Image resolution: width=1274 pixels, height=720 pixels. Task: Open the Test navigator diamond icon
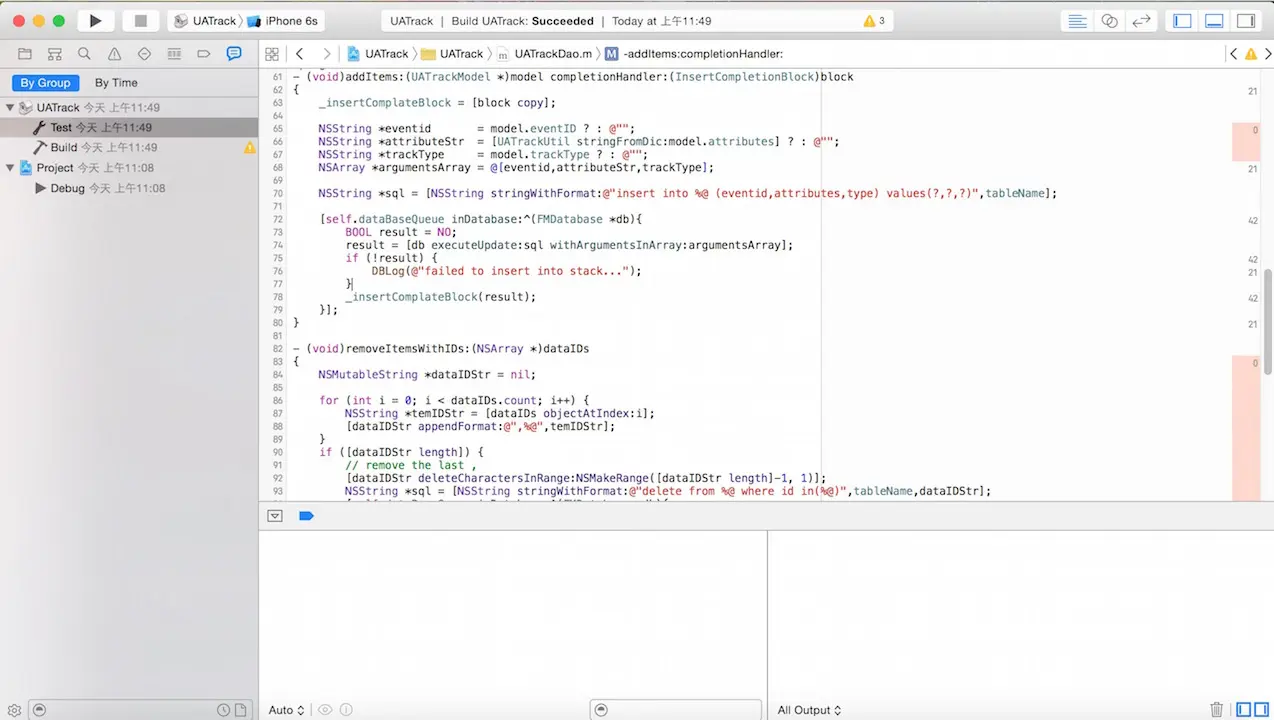pos(144,54)
